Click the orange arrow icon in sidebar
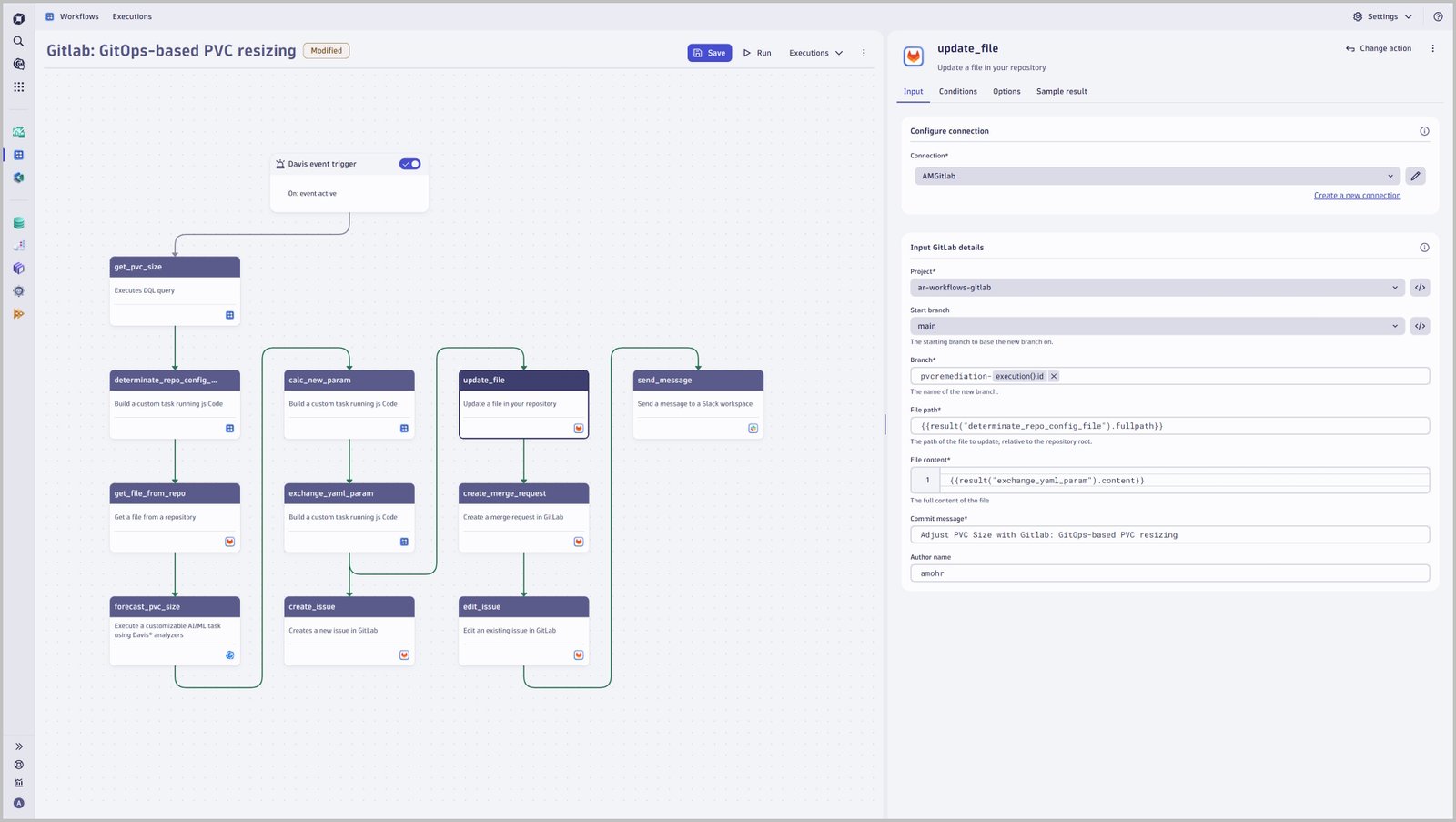Image resolution: width=1456 pixels, height=822 pixels. (x=18, y=314)
